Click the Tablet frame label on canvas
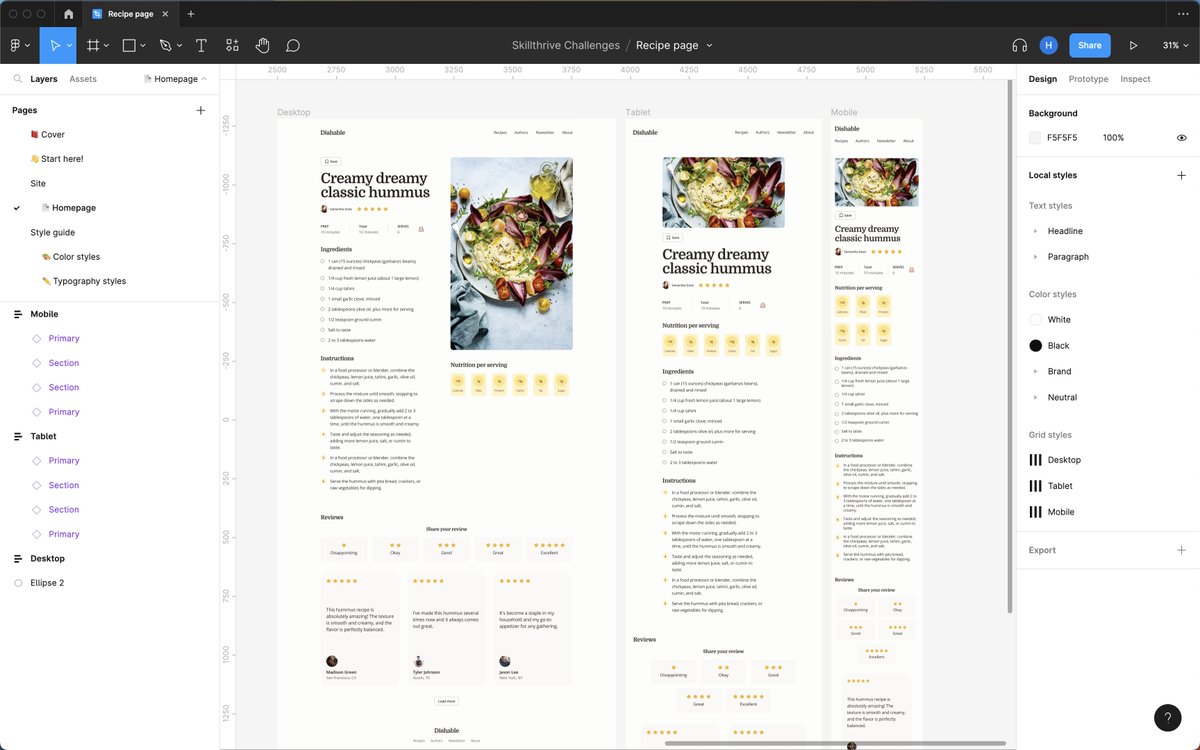The height and width of the screenshot is (750, 1200). click(x=638, y=112)
